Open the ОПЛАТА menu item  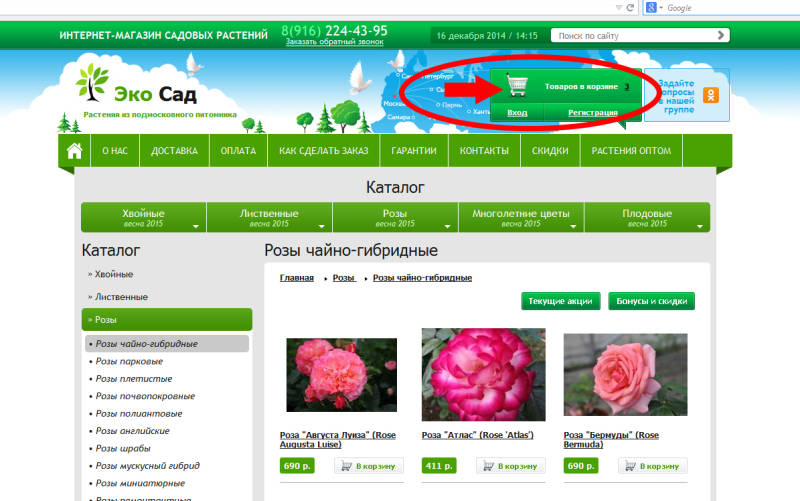[238, 151]
